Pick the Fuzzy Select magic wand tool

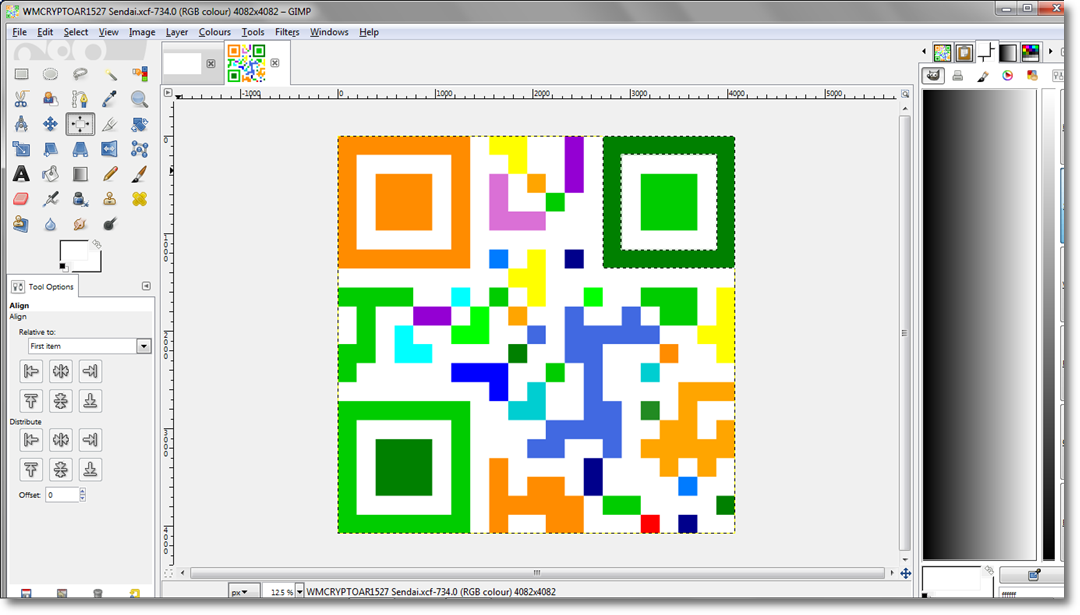(x=110, y=74)
